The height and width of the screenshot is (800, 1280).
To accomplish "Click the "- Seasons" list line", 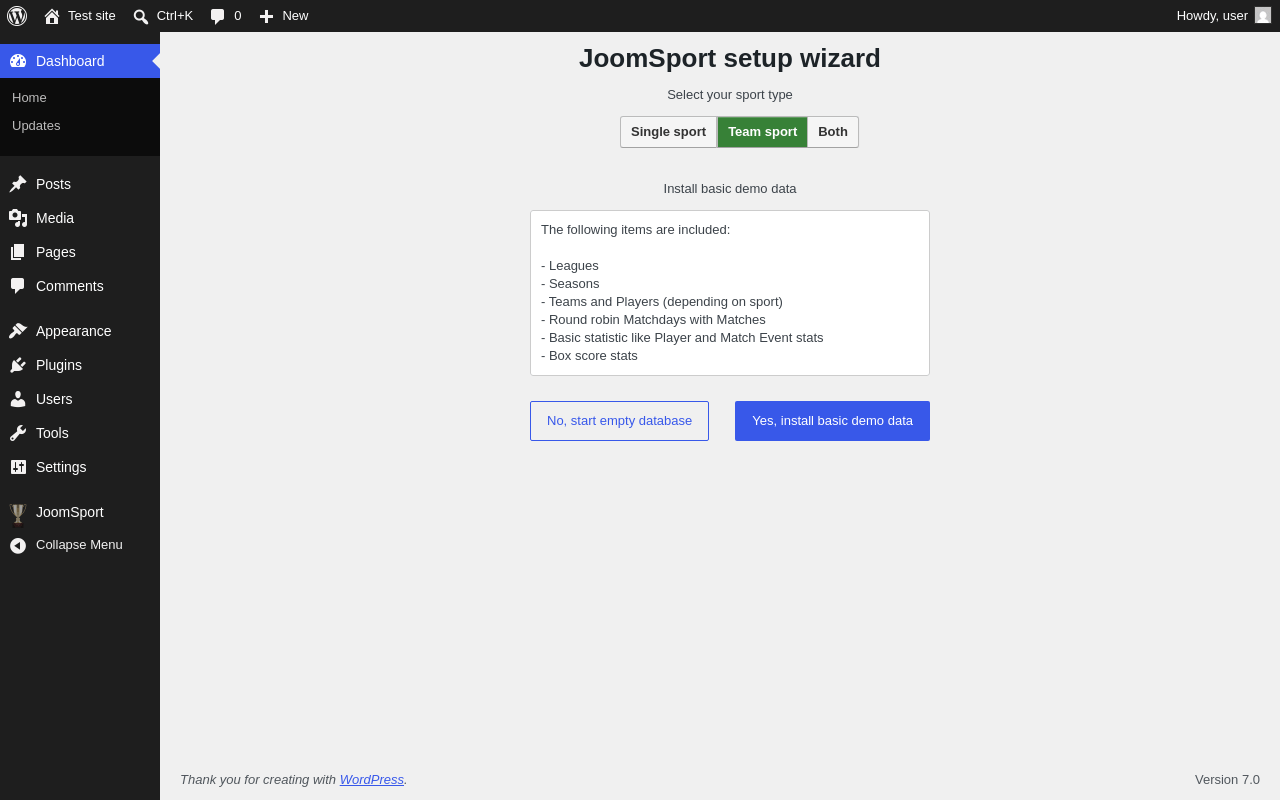I will 570,284.
